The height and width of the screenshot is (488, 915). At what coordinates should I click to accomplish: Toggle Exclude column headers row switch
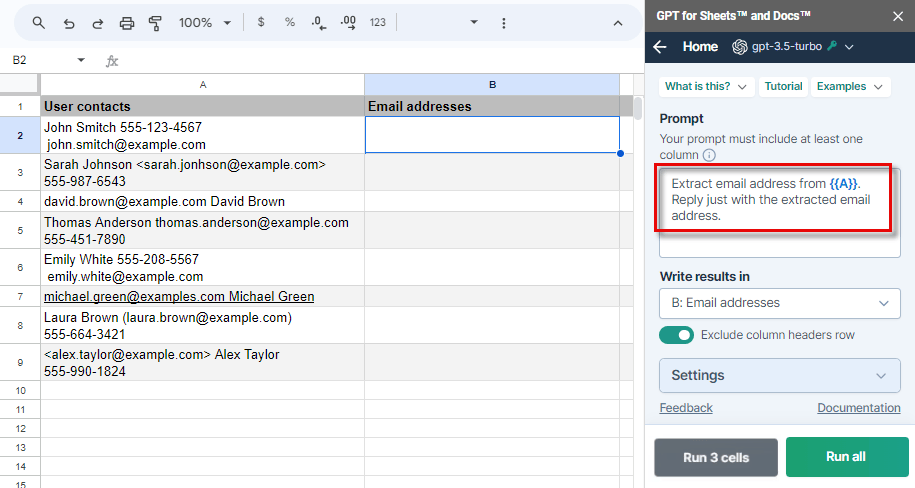coord(676,335)
